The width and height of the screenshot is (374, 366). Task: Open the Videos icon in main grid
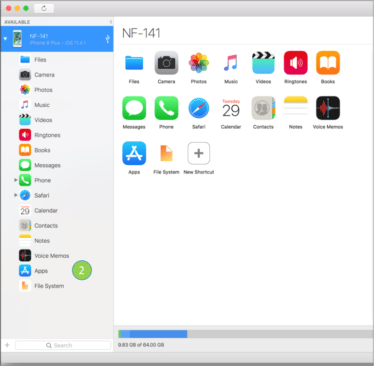pyautogui.click(x=263, y=63)
